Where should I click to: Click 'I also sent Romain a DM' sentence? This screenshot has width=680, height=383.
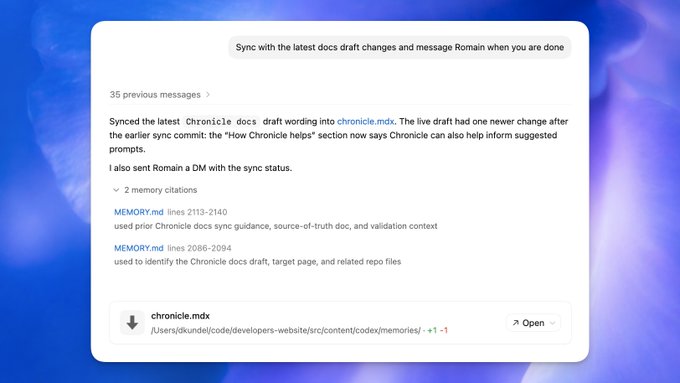tap(200, 168)
